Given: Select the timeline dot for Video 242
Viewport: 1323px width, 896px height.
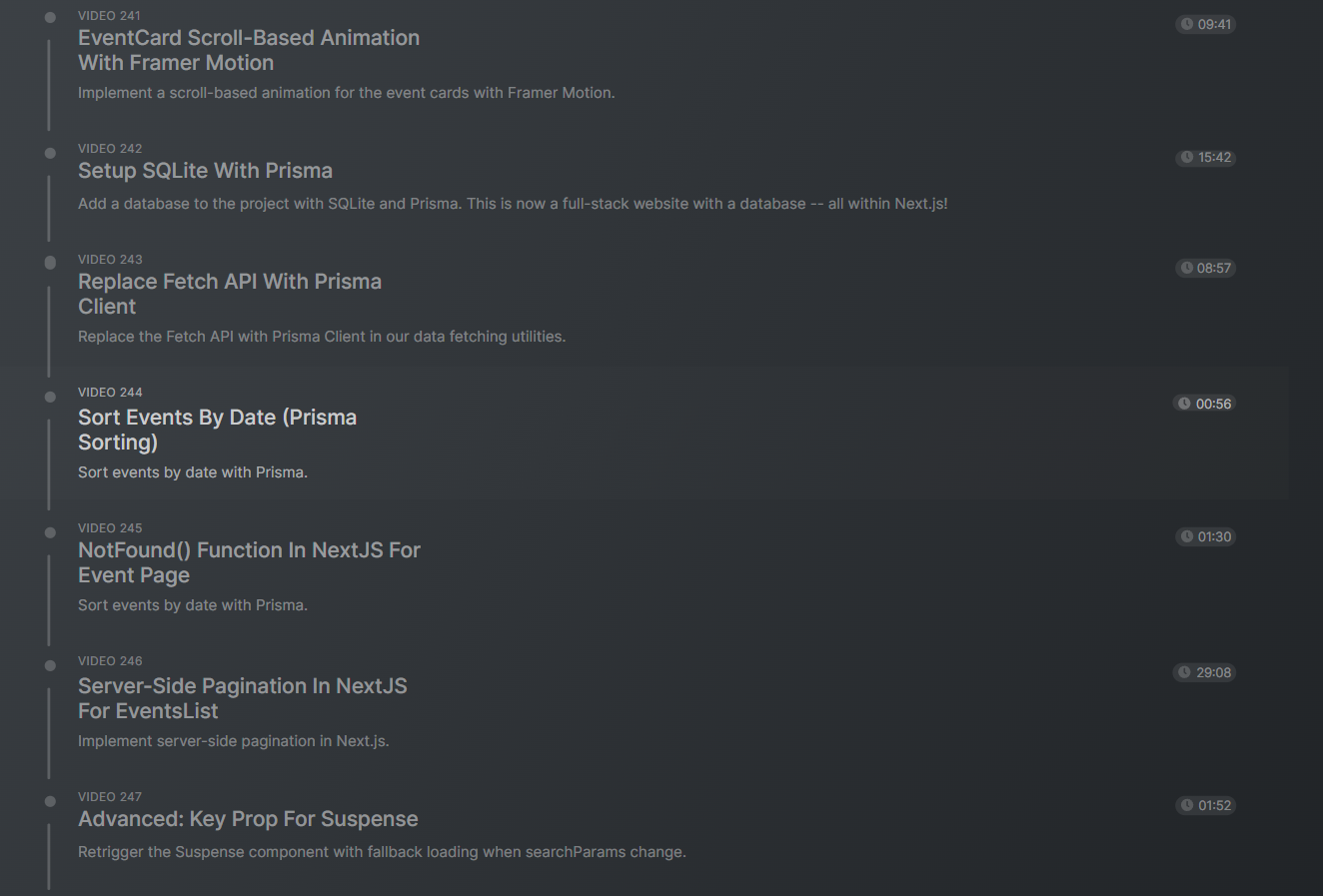Looking at the screenshot, I should 50,153.
